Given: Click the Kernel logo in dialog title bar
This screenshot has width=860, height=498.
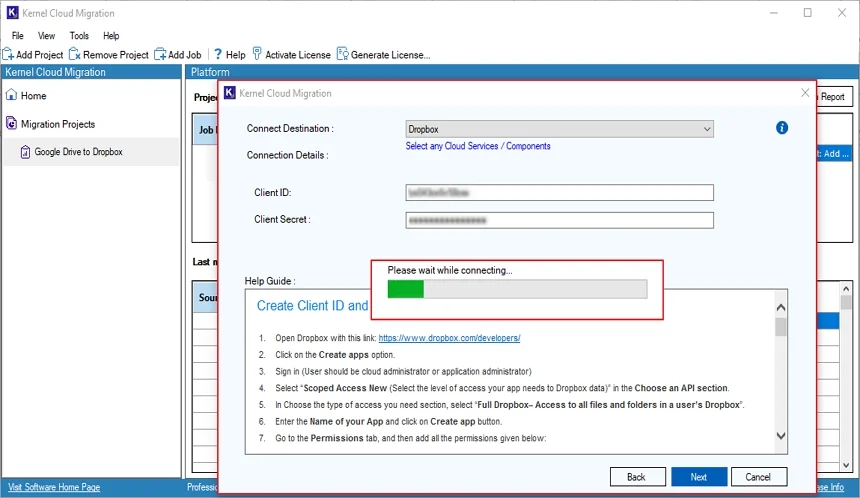Looking at the screenshot, I should [230, 93].
